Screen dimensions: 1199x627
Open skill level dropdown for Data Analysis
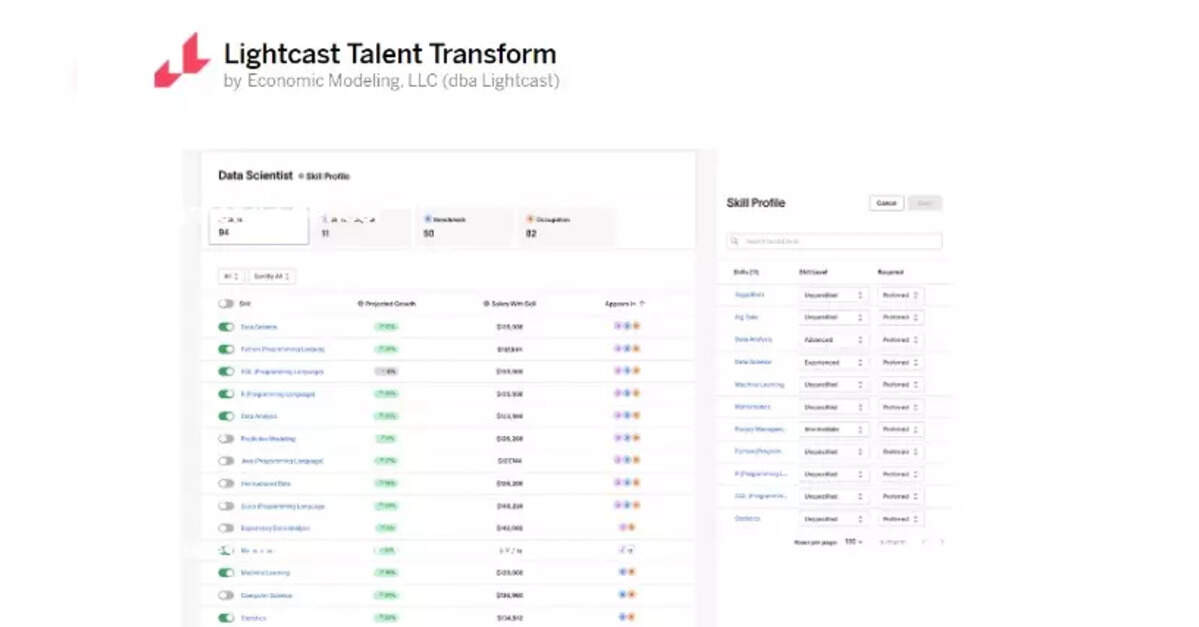point(832,340)
